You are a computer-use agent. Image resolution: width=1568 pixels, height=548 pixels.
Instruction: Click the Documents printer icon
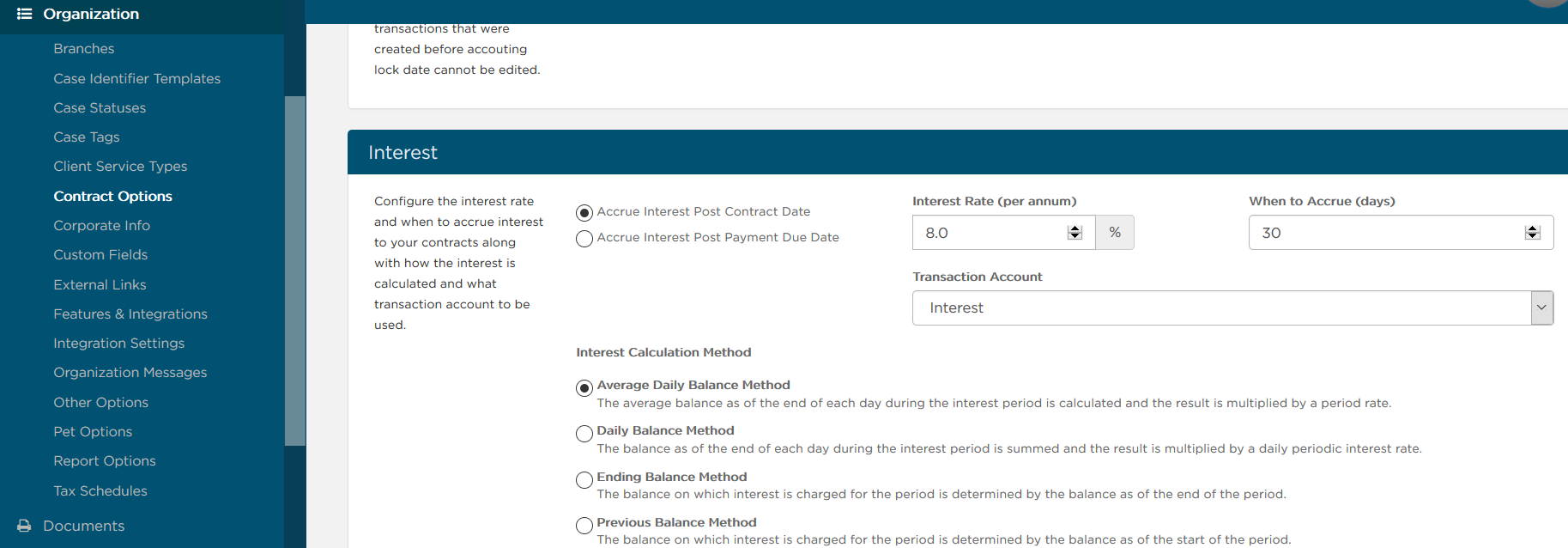pyautogui.click(x=24, y=526)
